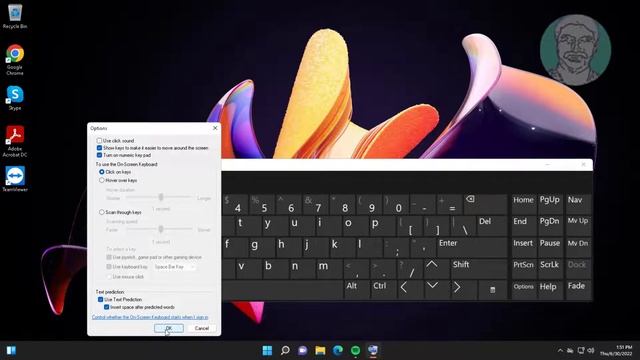Toggle Show keys to move around screen
640x360 pixels.
pyautogui.click(x=99, y=148)
